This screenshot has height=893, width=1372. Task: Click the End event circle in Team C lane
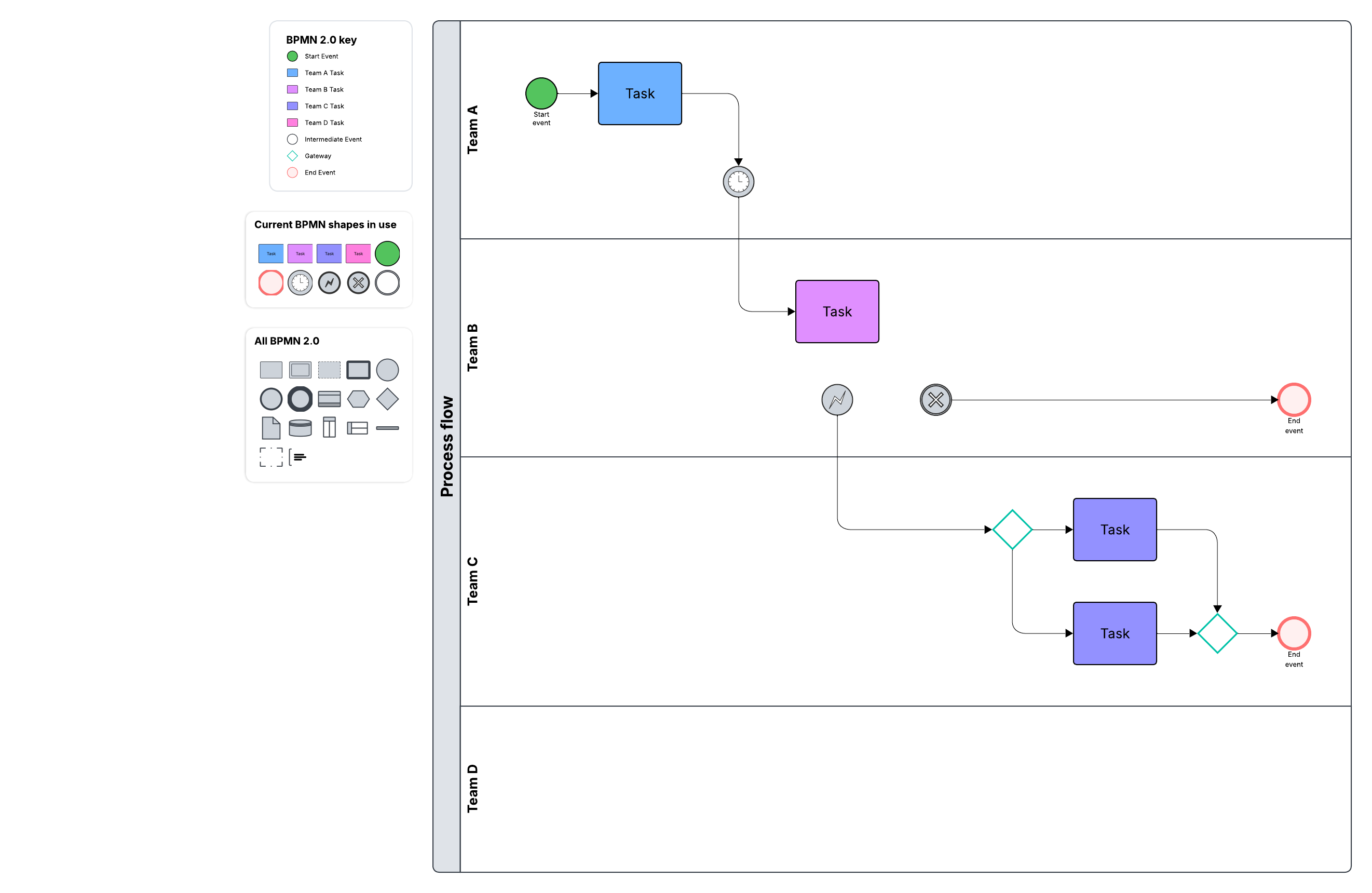[1294, 633]
